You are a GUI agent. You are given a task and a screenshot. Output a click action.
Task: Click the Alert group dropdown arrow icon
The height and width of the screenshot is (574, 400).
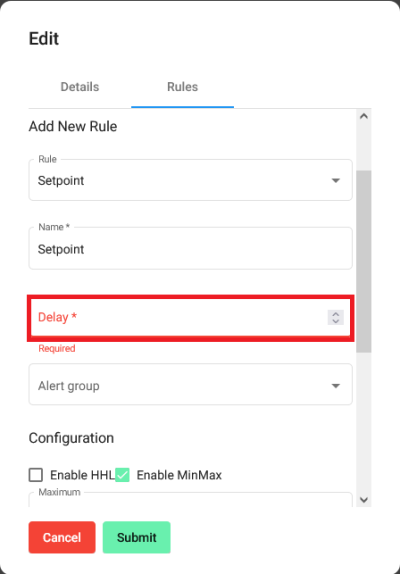pyautogui.click(x=336, y=386)
